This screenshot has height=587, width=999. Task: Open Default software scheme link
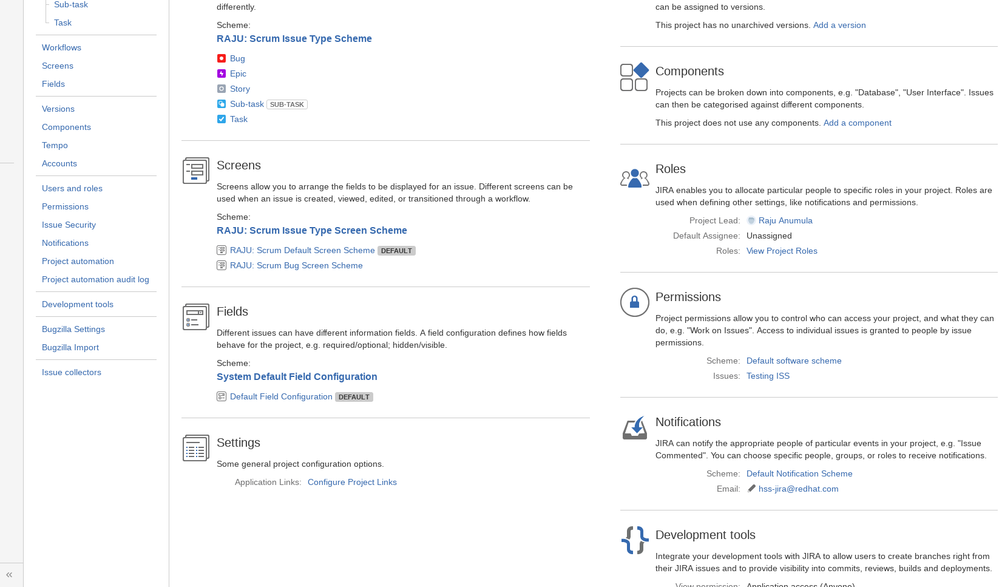tap(794, 361)
